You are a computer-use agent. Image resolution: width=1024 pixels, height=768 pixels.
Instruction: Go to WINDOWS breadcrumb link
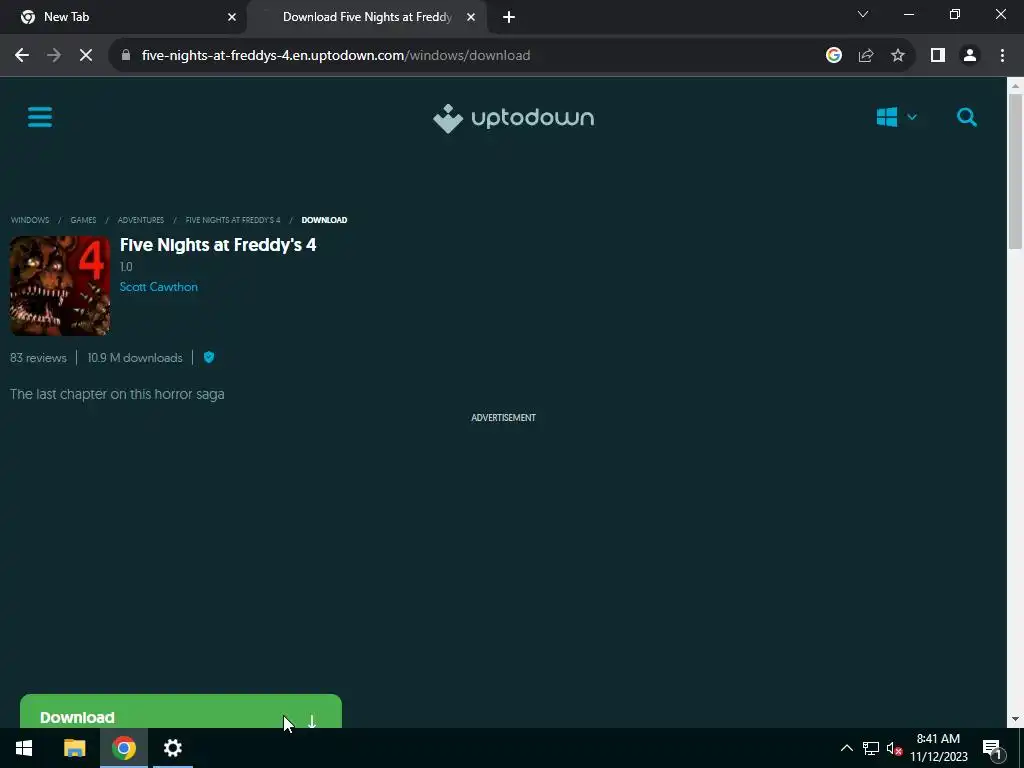click(x=30, y=220)
